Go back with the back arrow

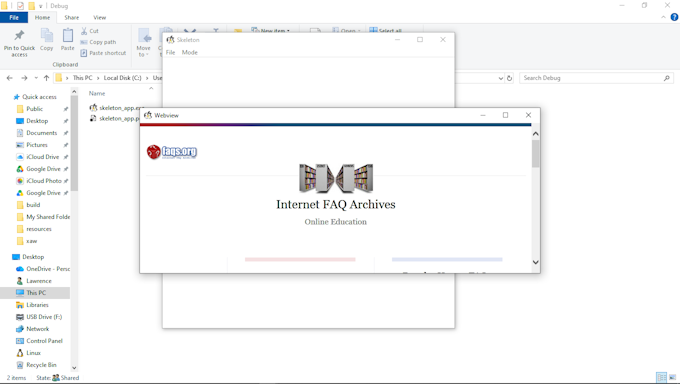pos(10,78)
